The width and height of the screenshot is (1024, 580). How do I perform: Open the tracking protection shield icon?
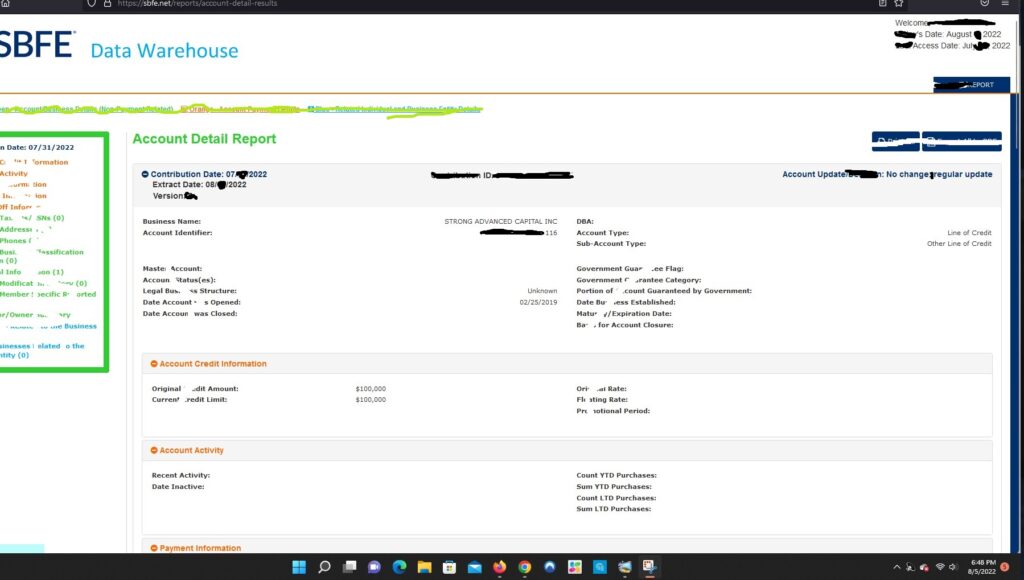point(91,3)
